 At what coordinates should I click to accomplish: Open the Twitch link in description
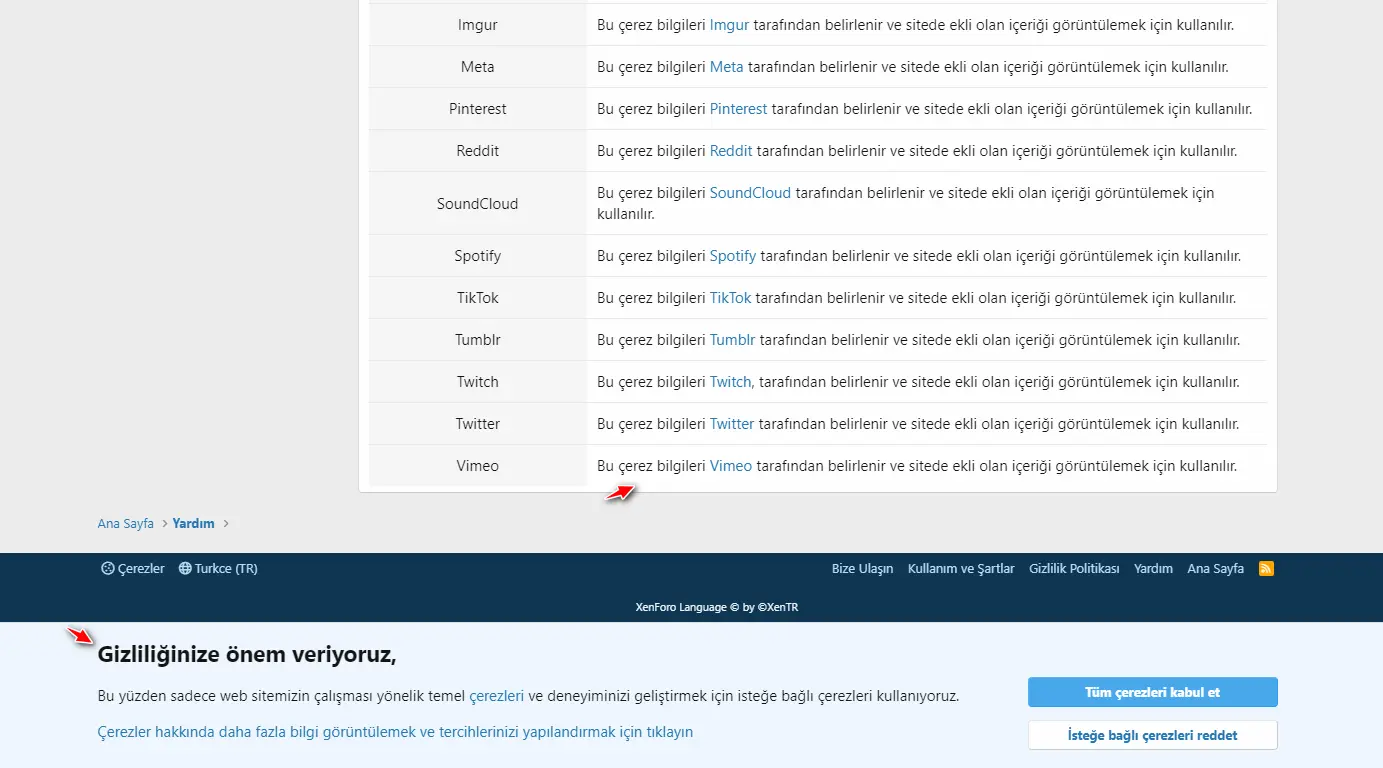[x=730, y=382]
